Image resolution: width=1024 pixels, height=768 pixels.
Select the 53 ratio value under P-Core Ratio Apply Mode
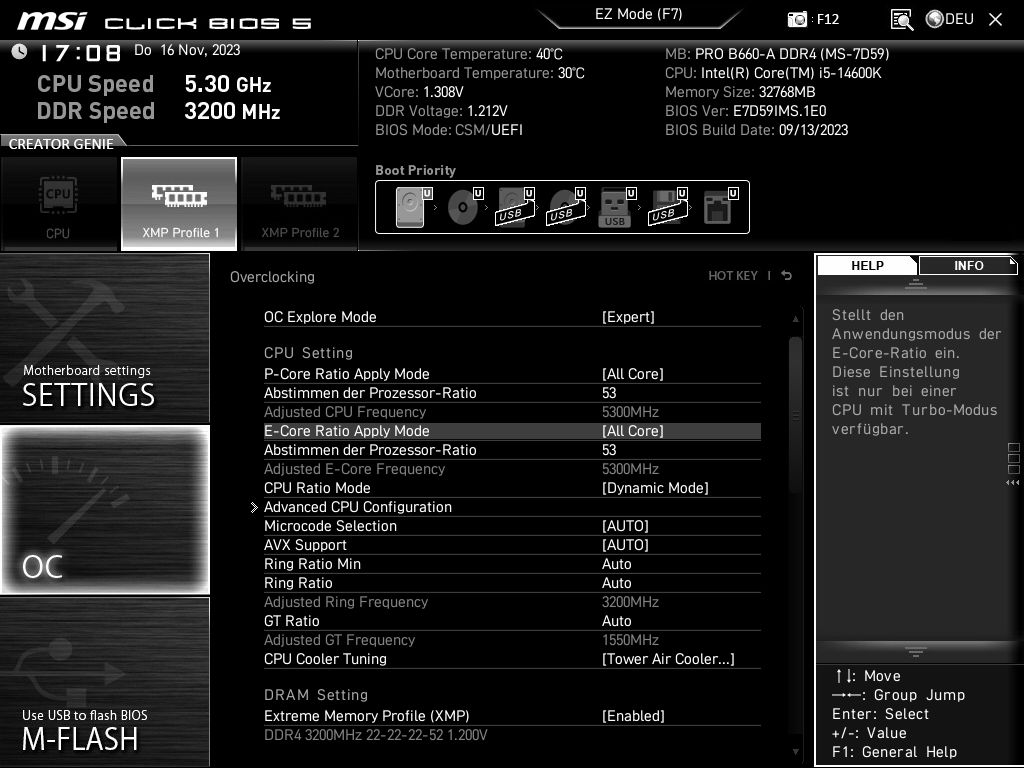point(609,393)
